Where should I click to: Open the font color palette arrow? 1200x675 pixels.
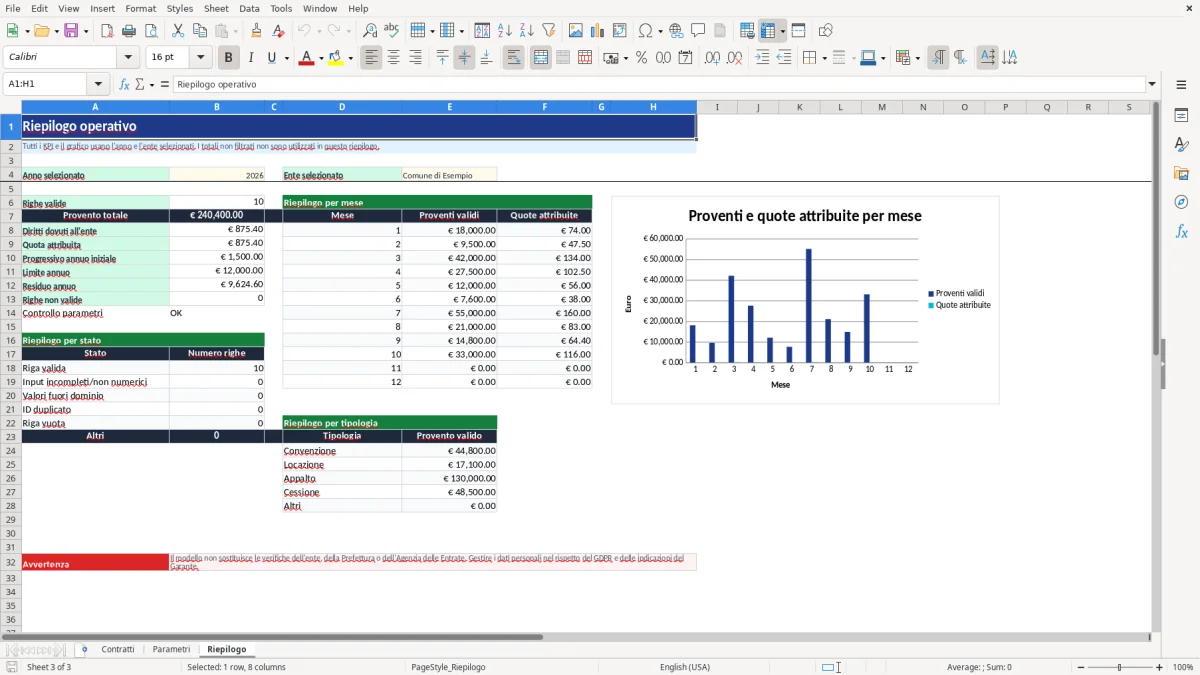pos(320,58)
